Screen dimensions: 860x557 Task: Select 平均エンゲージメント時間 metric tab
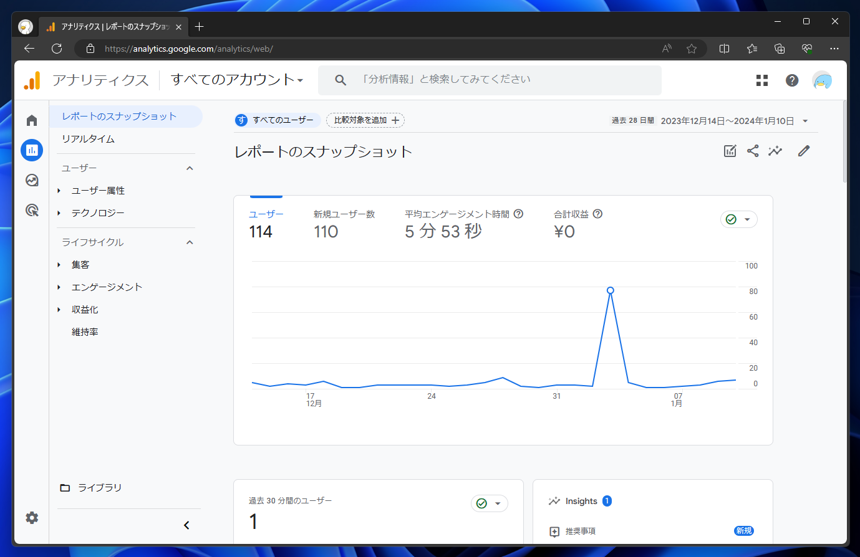coord(463,224)
